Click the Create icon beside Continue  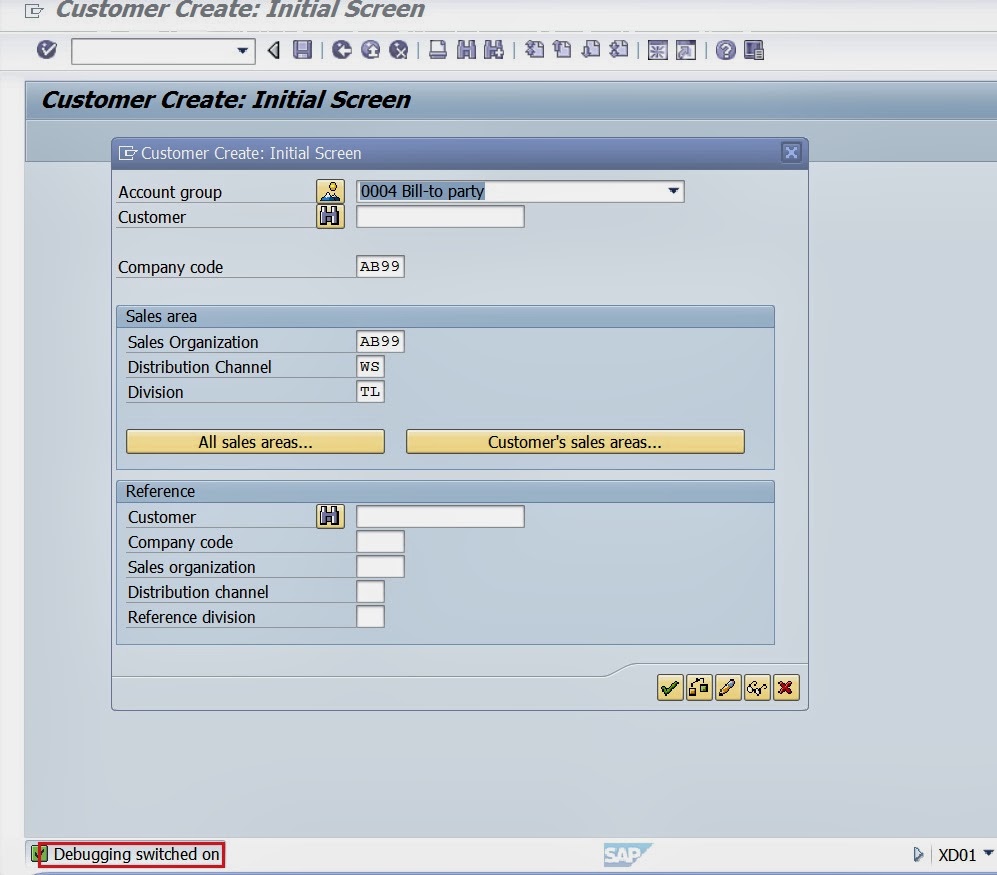[x=699, y=688]
